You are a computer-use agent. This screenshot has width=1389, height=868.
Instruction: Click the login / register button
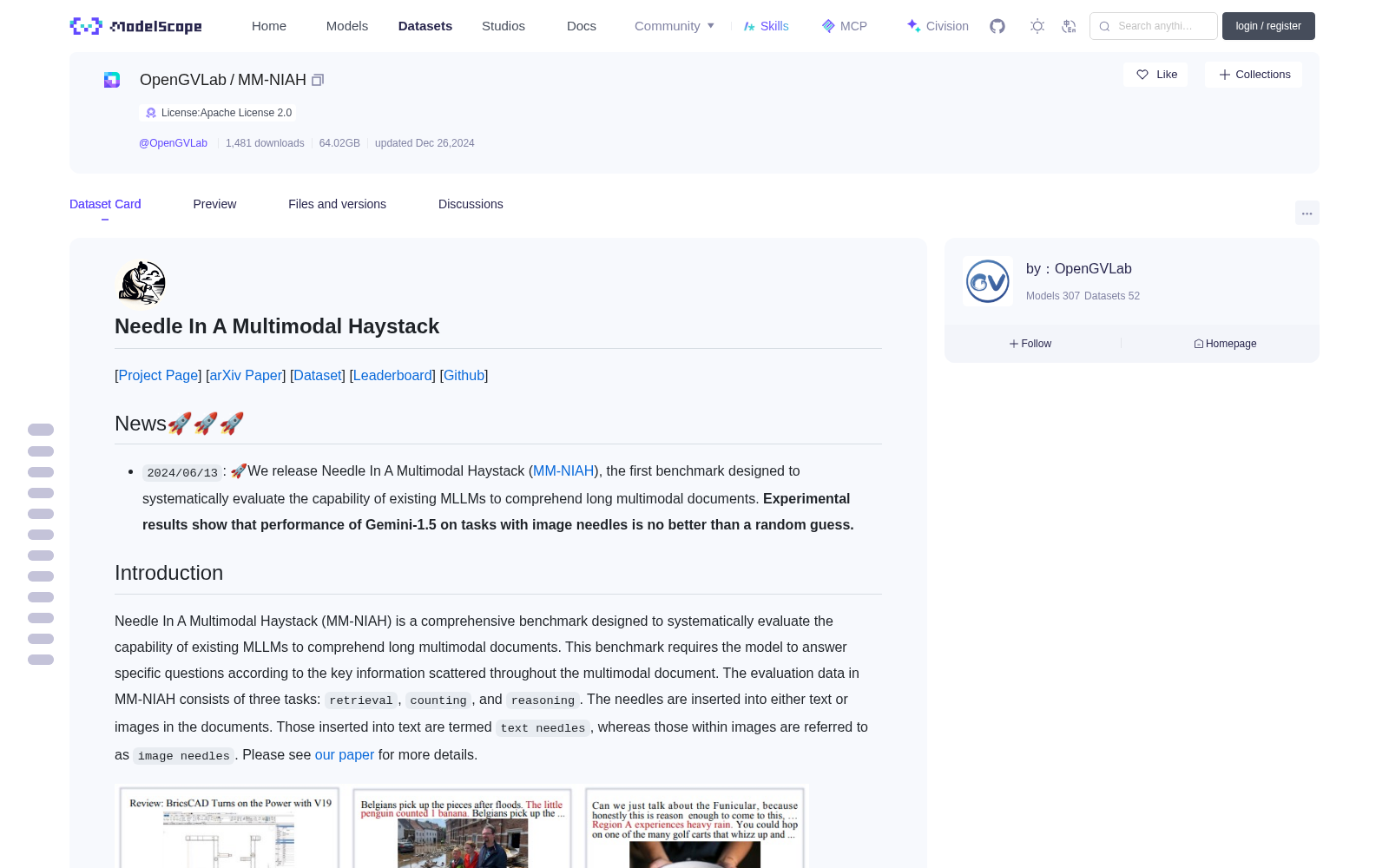[1268, 26]
